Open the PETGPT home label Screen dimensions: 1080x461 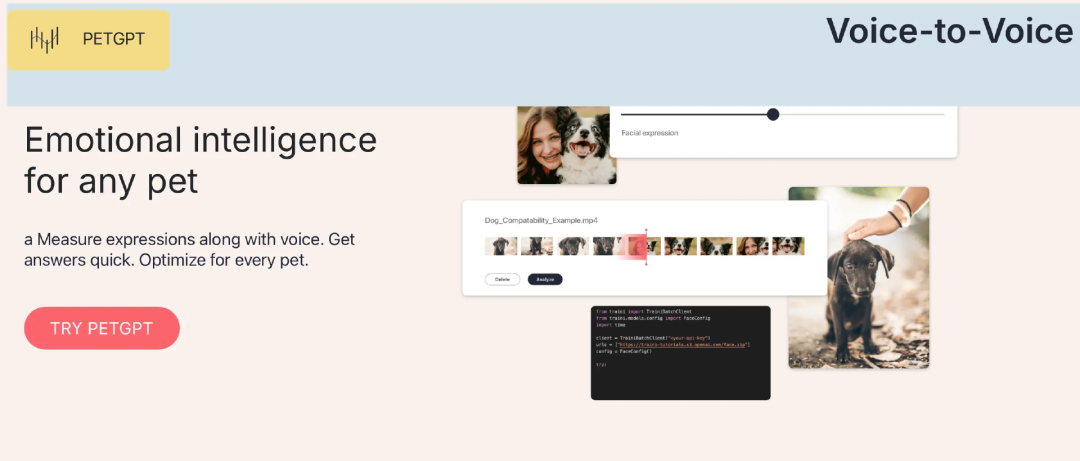tap(114, 39)
